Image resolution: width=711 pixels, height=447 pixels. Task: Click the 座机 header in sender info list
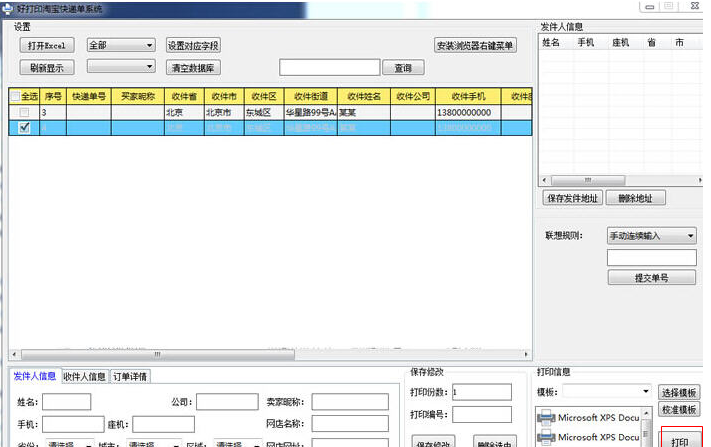[x=620, y=43]
